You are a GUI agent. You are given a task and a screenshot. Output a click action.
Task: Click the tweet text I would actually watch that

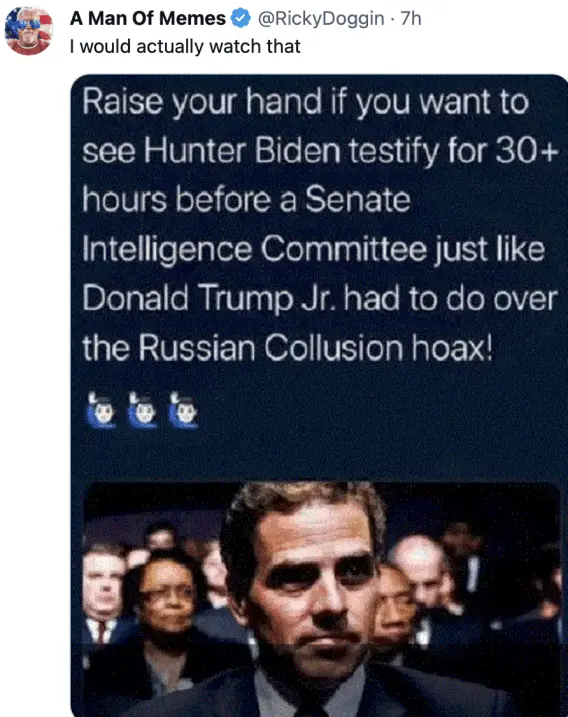pos(185,46)
